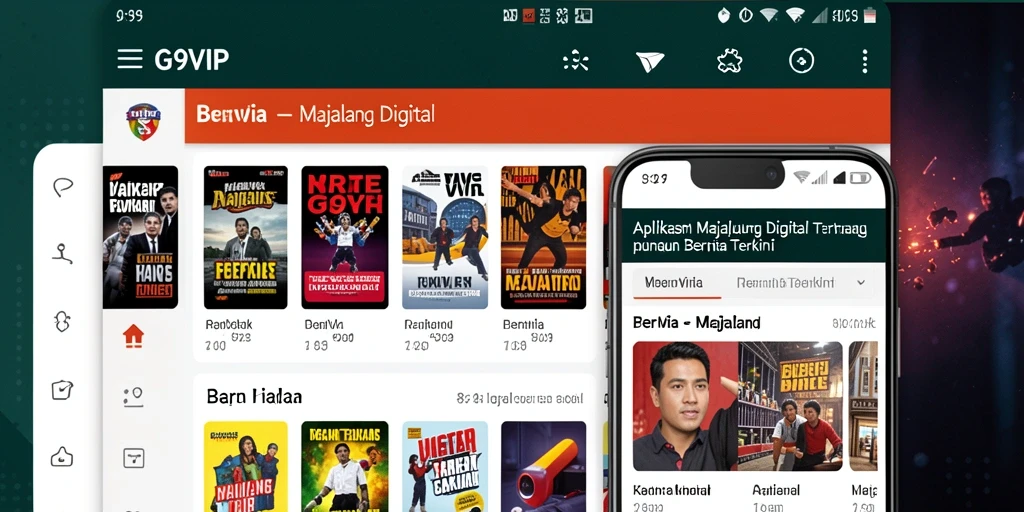The width and height of the screenshot is (1024, 512).
Task: Open the Valkair magazine cover with men in suits
Action: pos(140,237)
